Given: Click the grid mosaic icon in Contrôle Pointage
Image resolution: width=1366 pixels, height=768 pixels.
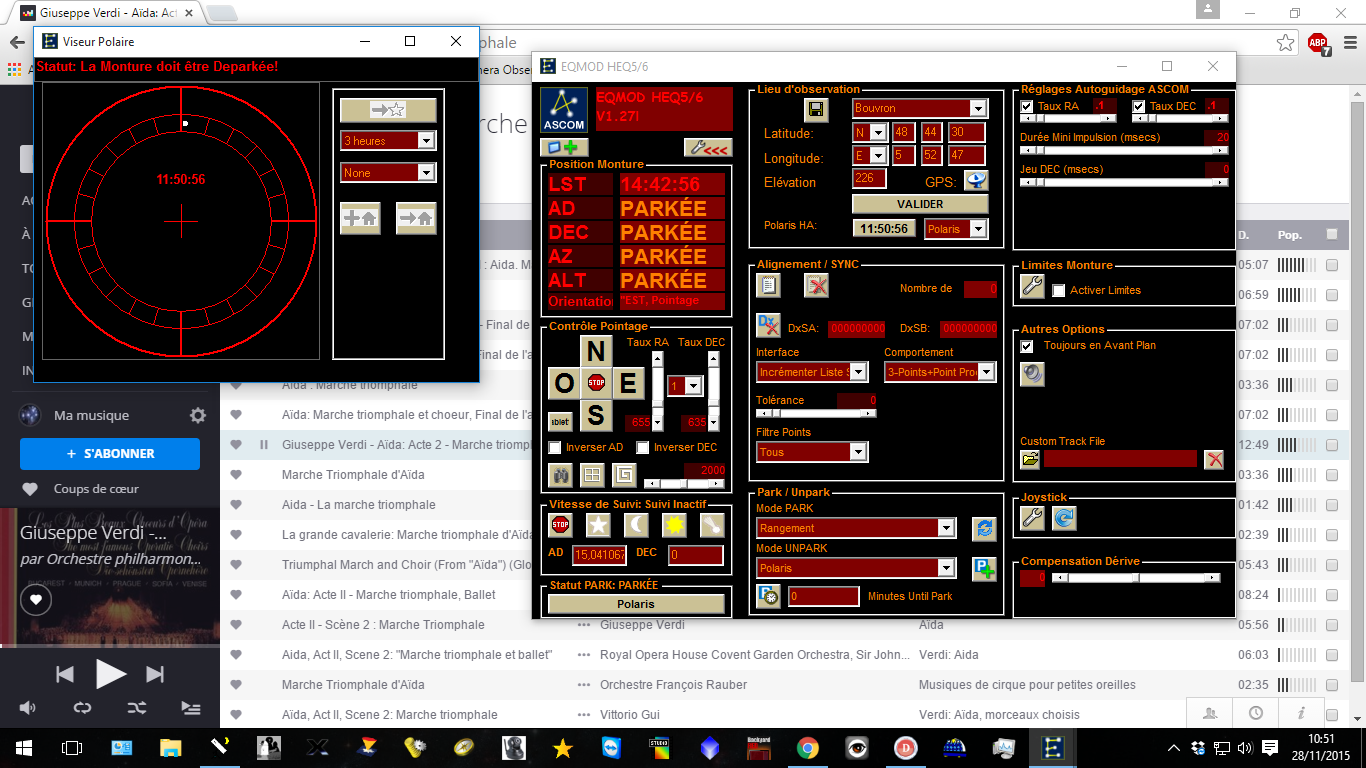Looking at the screenshot, I should [x=592, y=473].
